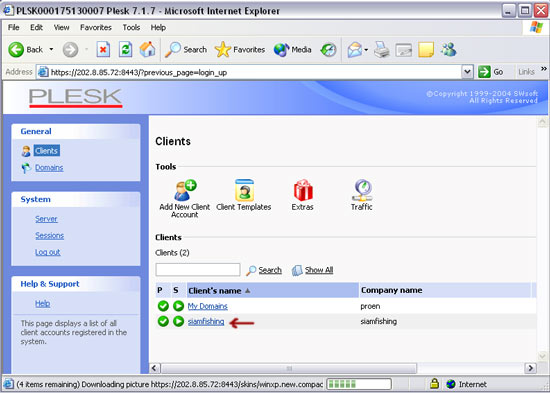Sort by Client's name column header

273,290
